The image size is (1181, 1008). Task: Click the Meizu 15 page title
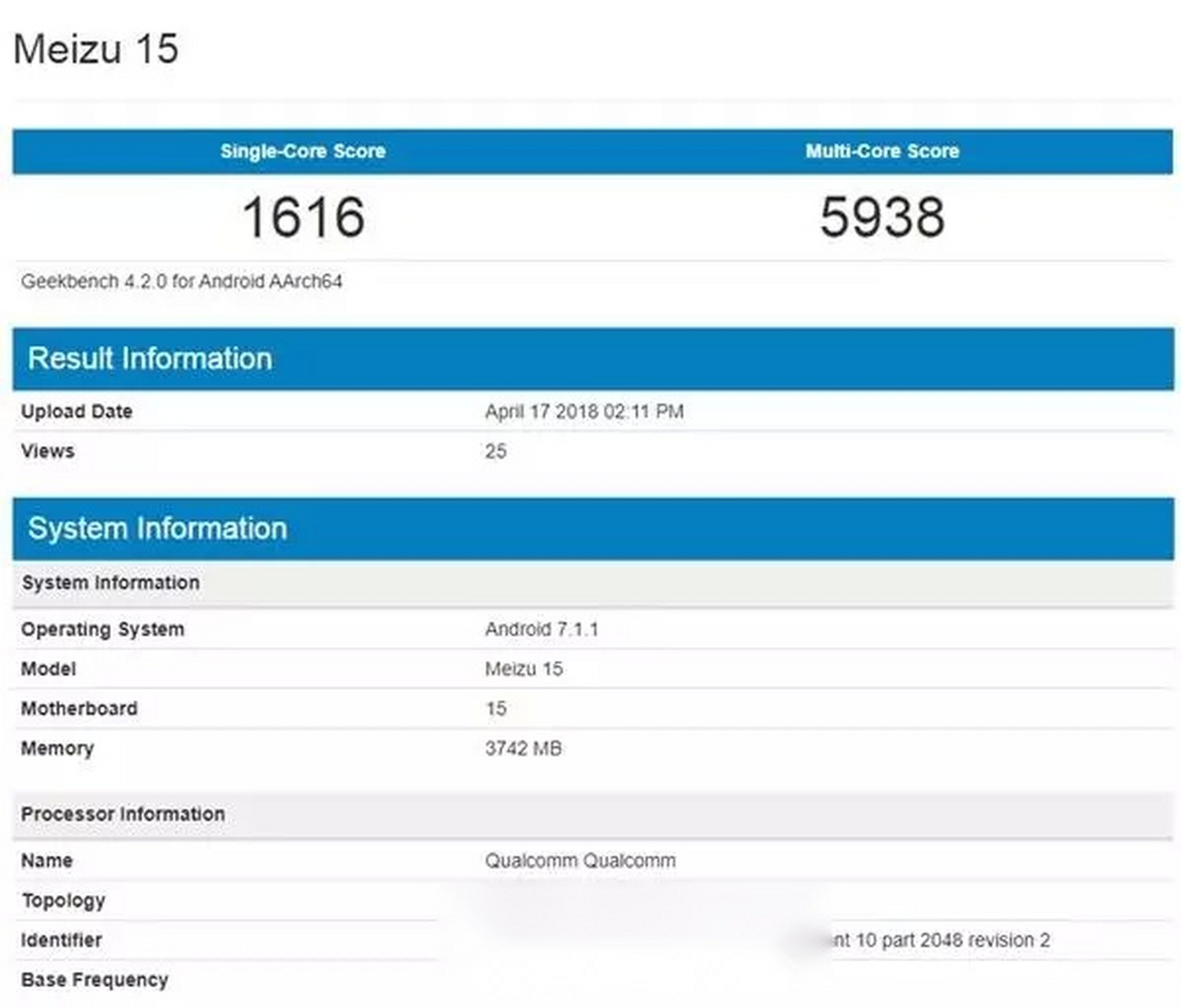pos(96,49)
